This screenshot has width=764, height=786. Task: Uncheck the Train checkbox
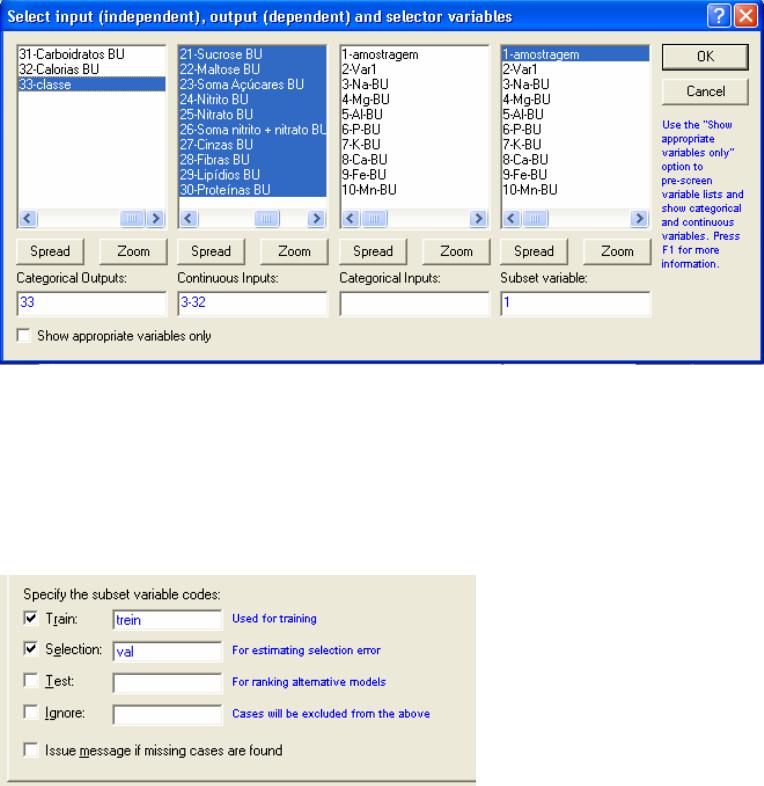31,618
